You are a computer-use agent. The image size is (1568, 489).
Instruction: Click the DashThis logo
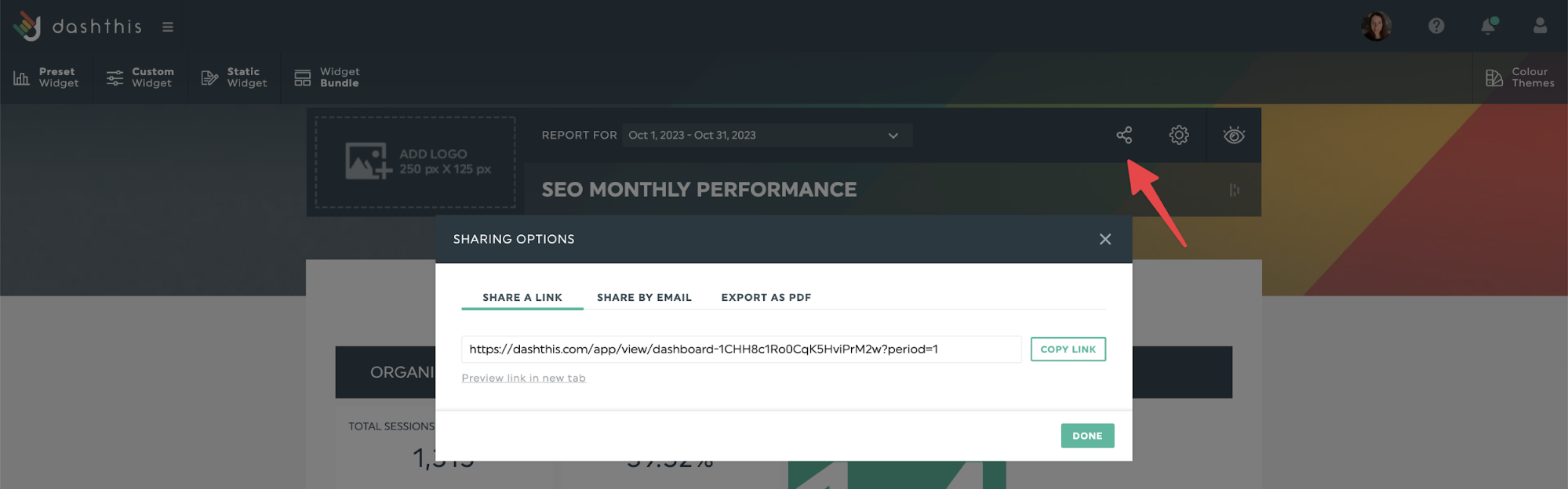[x=77, y=26]
